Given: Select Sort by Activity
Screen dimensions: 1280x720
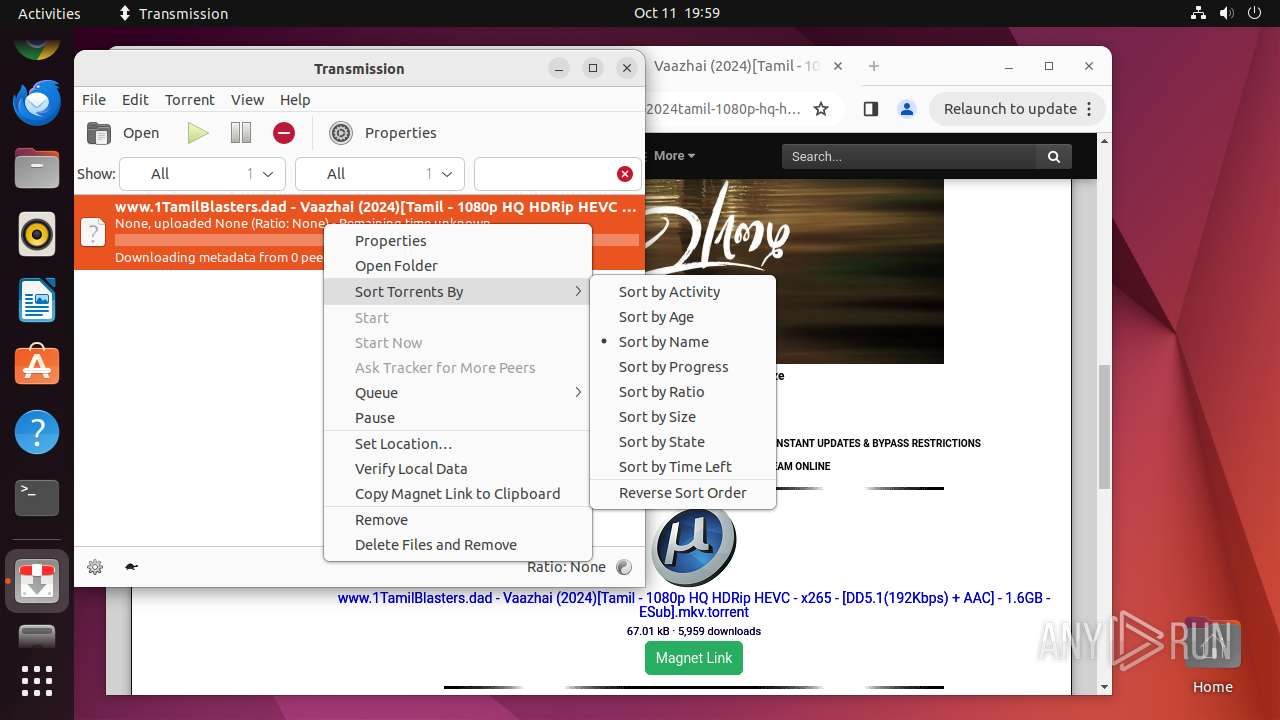Looking at the screenshot, I should click(683, 292).
